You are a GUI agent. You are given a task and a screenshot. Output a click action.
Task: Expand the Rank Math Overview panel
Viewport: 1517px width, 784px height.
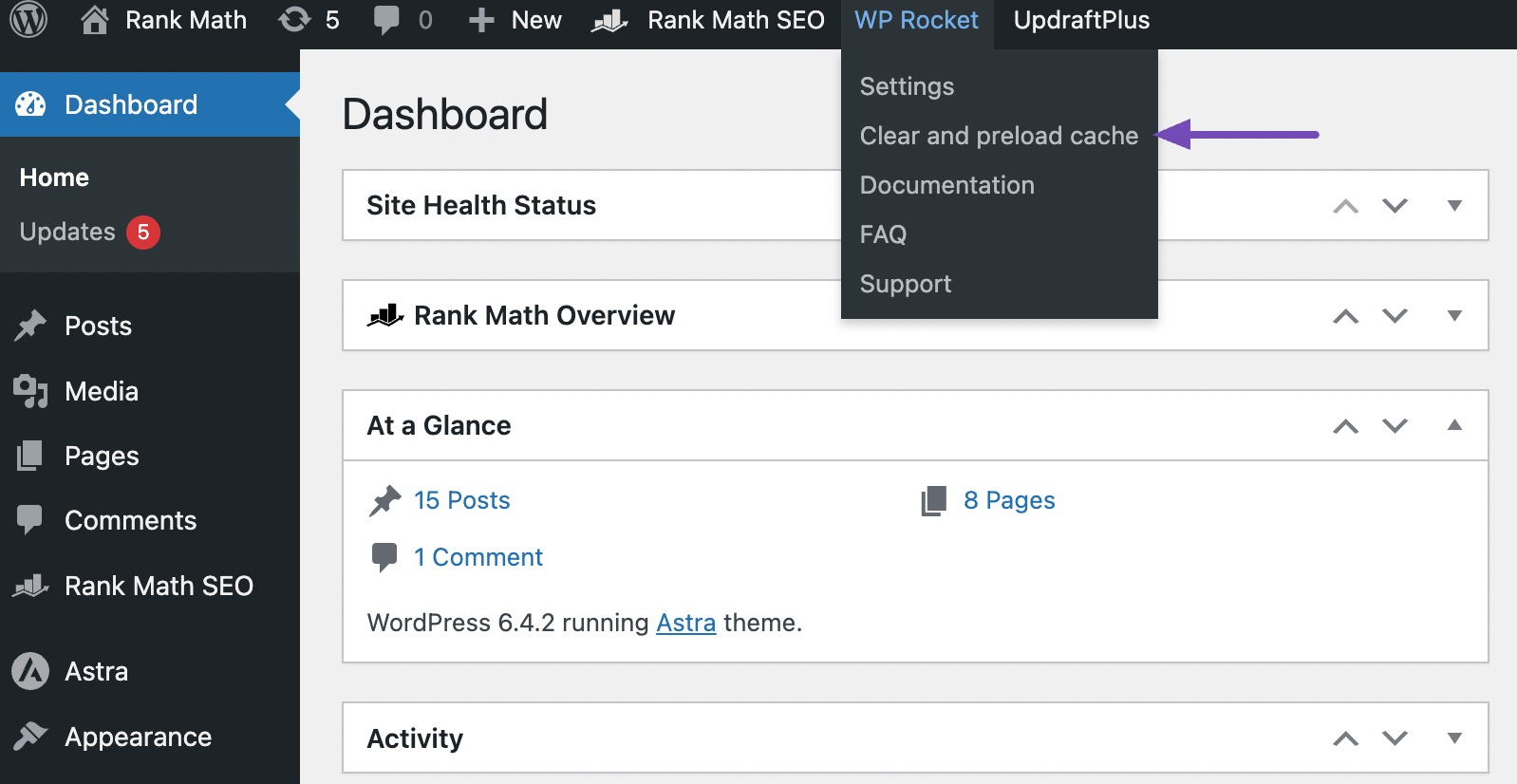click(1454, 315)
